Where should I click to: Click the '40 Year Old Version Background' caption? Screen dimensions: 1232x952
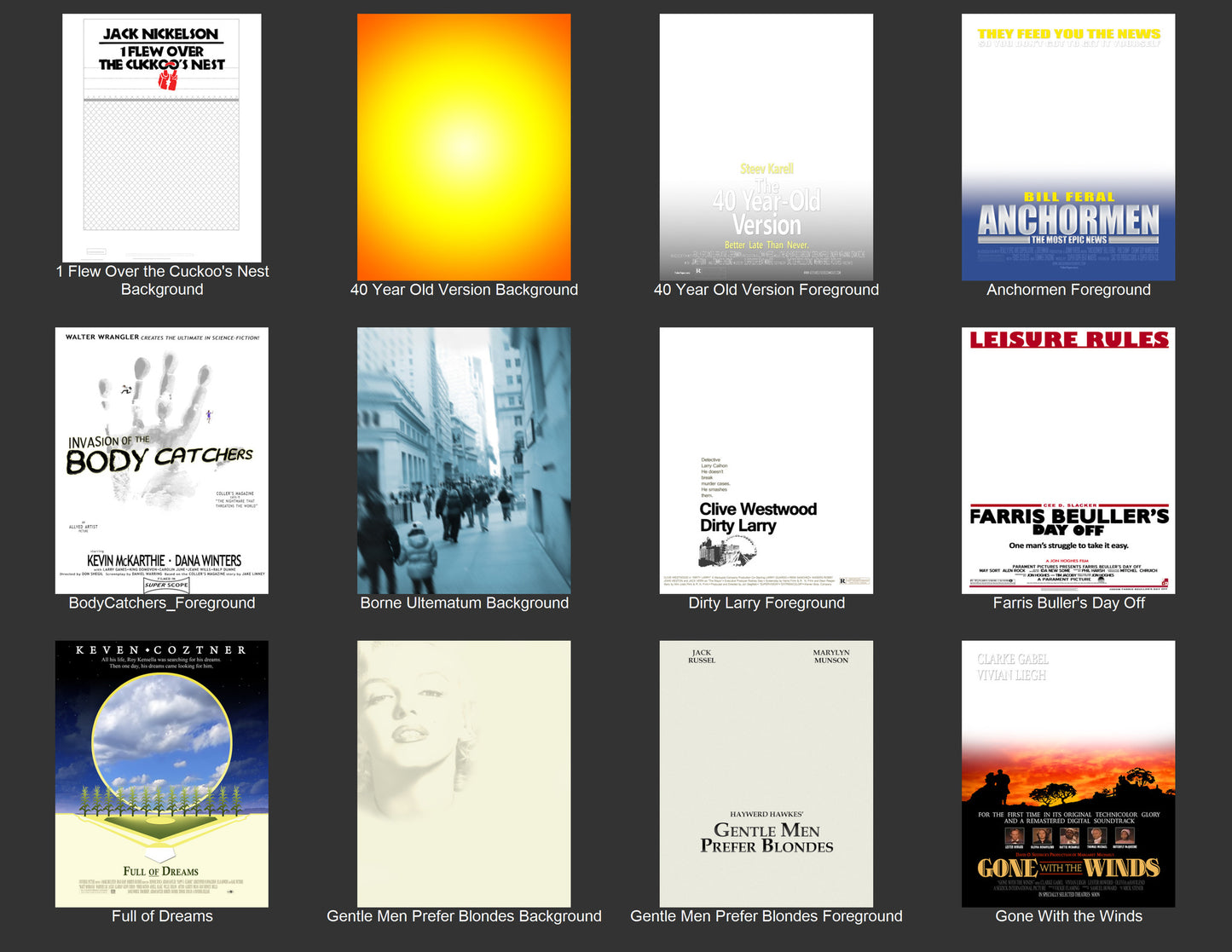coord(464,290)
